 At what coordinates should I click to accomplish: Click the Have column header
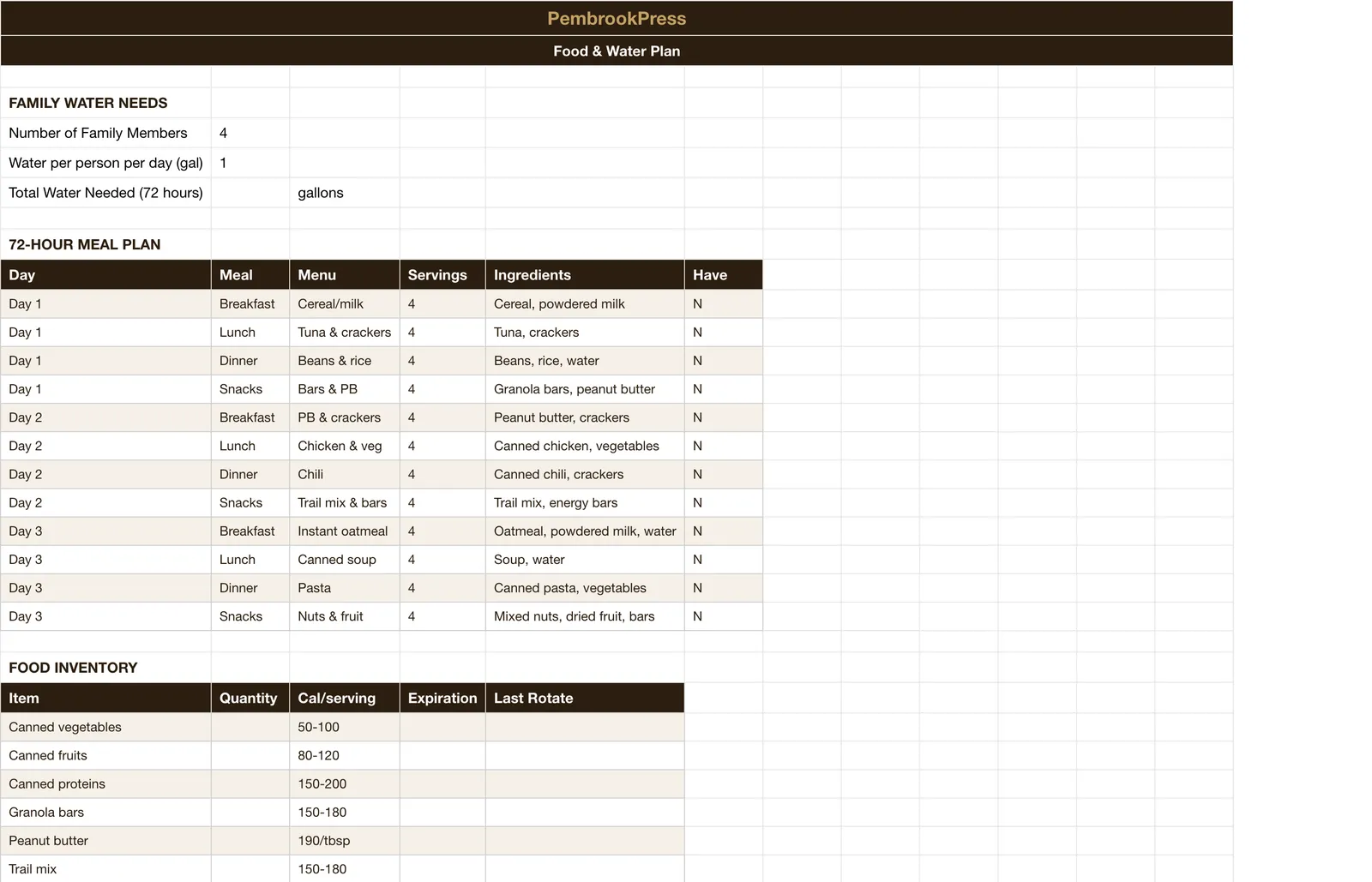(724, 275)
